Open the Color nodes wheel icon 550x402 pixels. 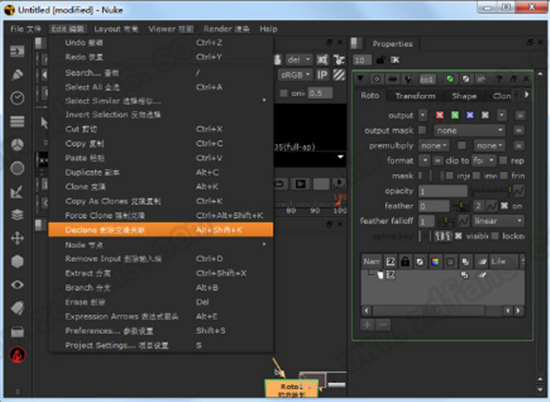tap(17, 145)
